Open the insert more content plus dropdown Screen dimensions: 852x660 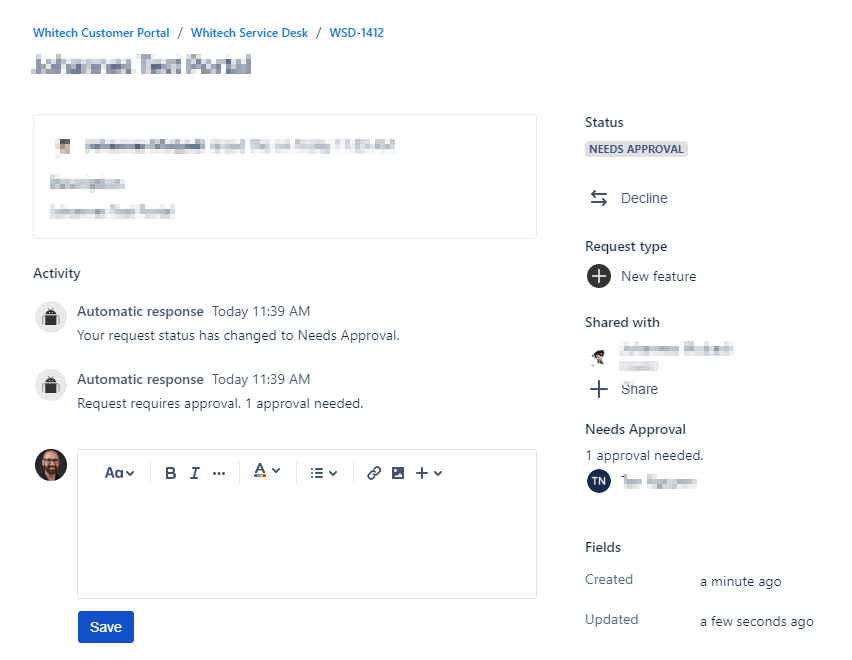coord(428,472)
